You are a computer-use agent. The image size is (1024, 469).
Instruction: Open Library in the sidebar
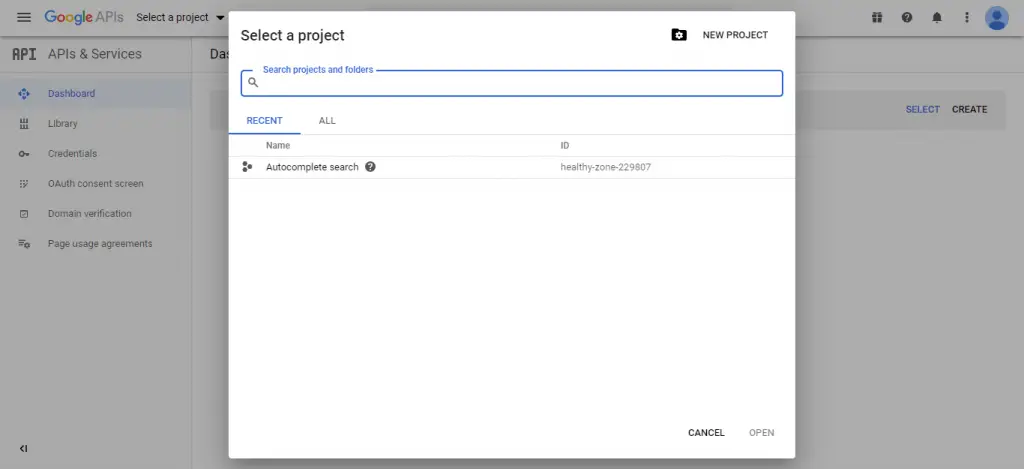tap(62, 124)
